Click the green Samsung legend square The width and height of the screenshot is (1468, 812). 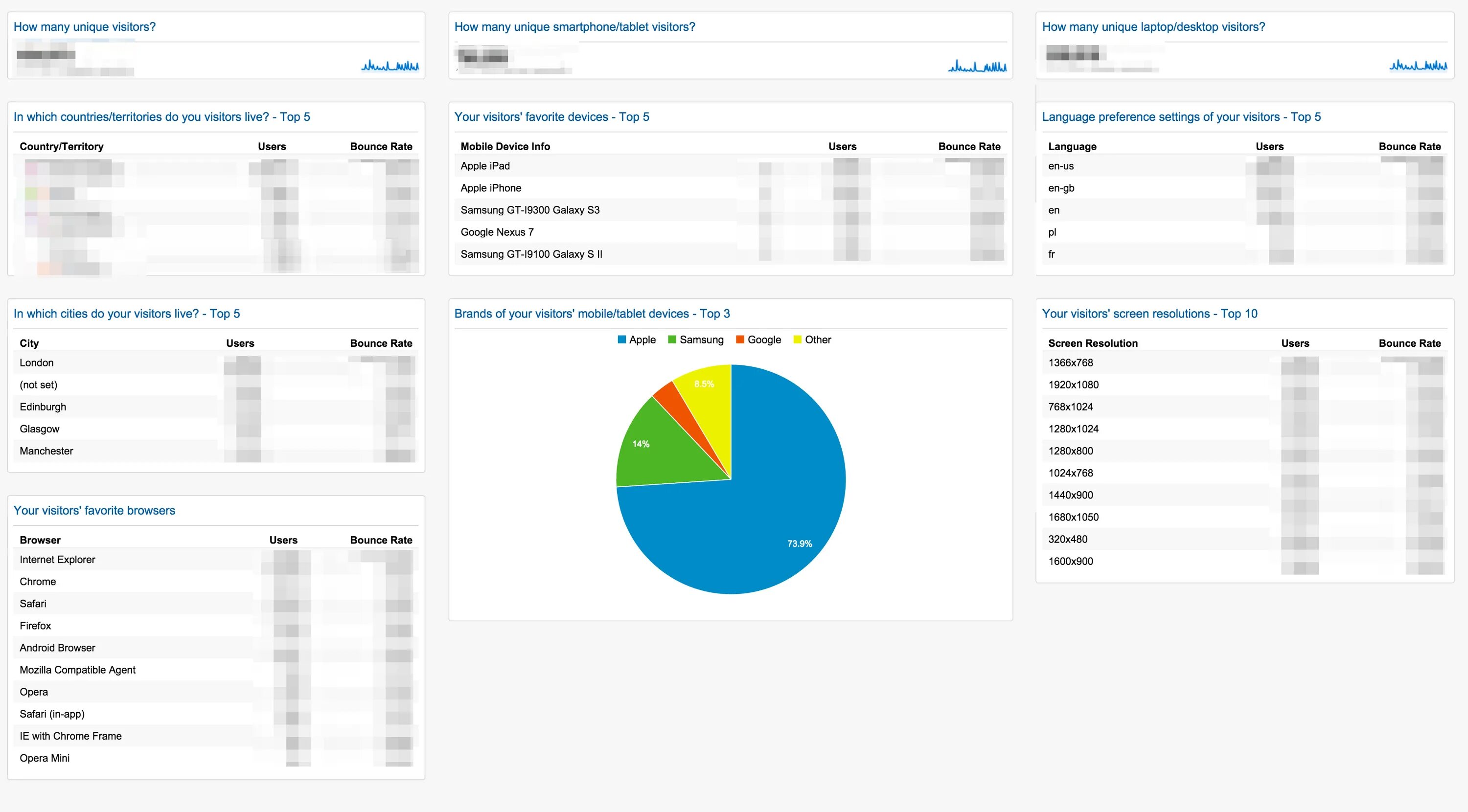coord(672,339)
